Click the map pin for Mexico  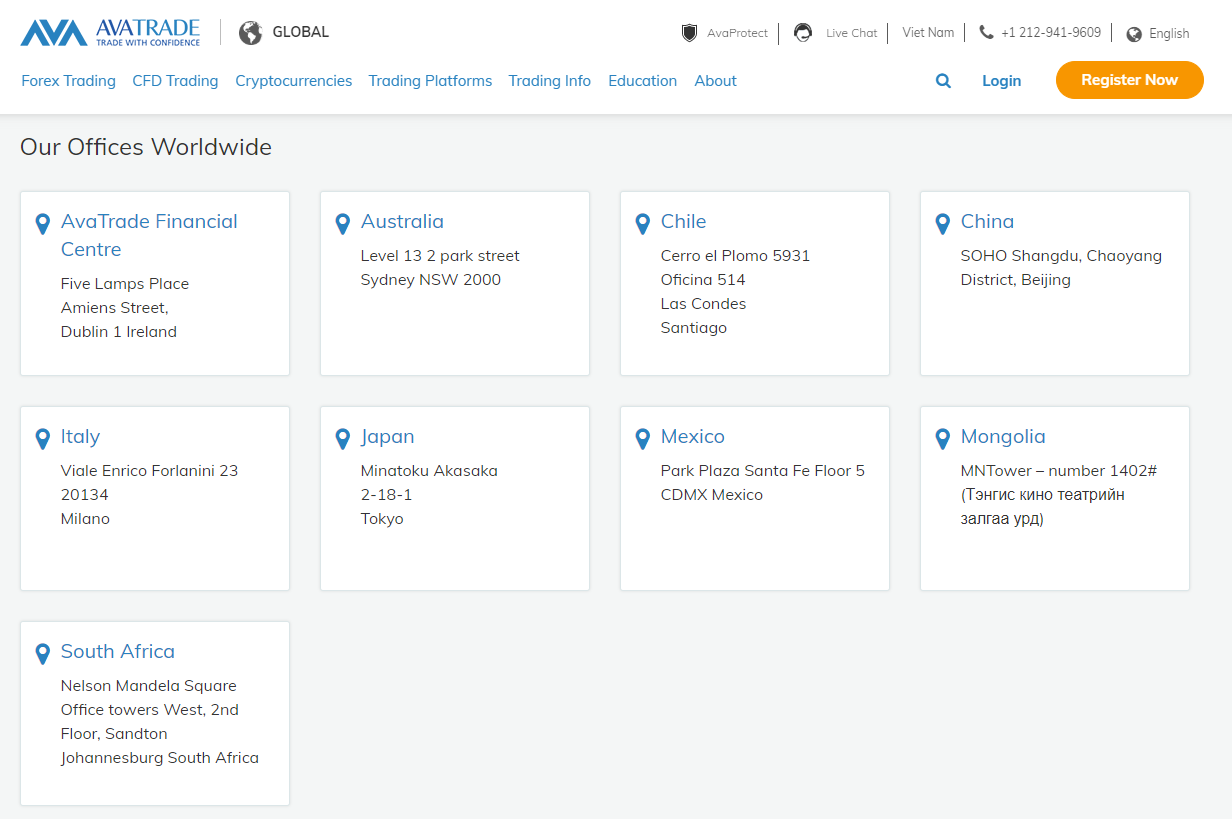642,439
